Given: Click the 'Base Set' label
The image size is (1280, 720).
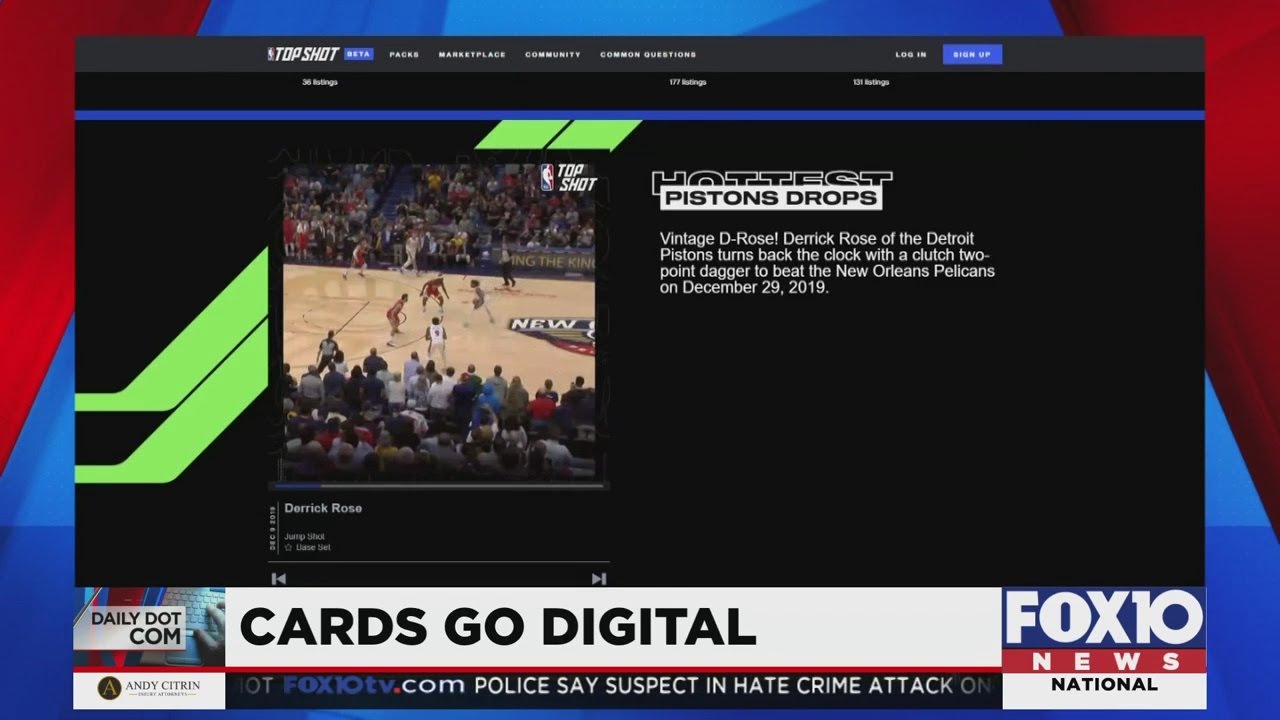Looking at the screenshot, I should point(313,548).
